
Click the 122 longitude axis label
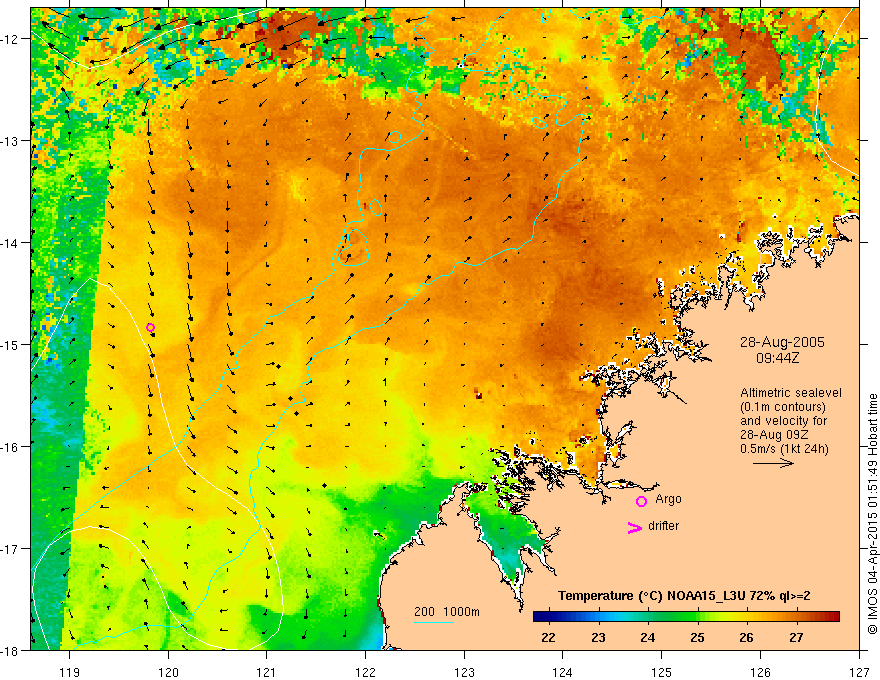[x=365, y=672]
